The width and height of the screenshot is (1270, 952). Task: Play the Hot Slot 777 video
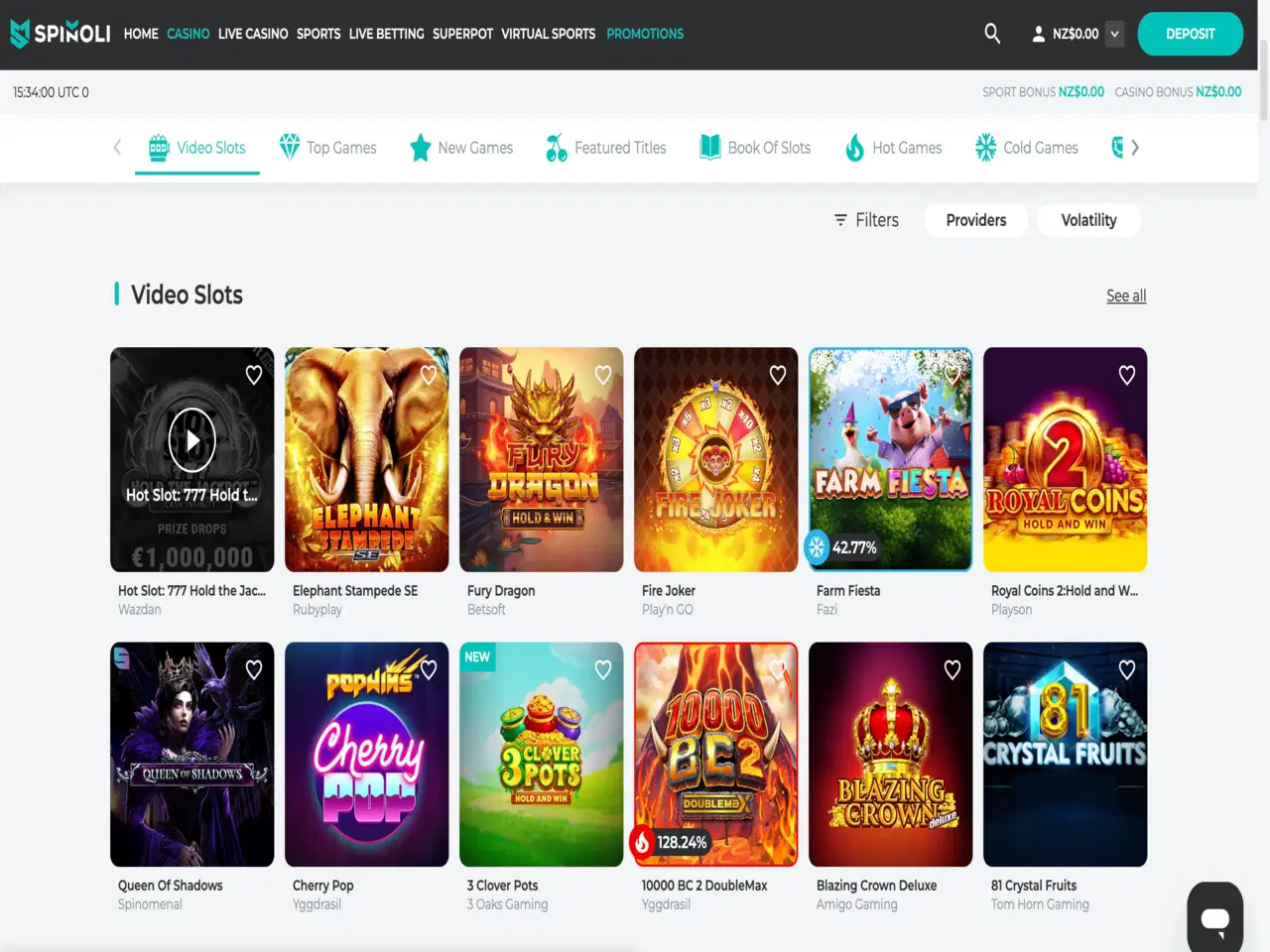(x=191, y=439)
